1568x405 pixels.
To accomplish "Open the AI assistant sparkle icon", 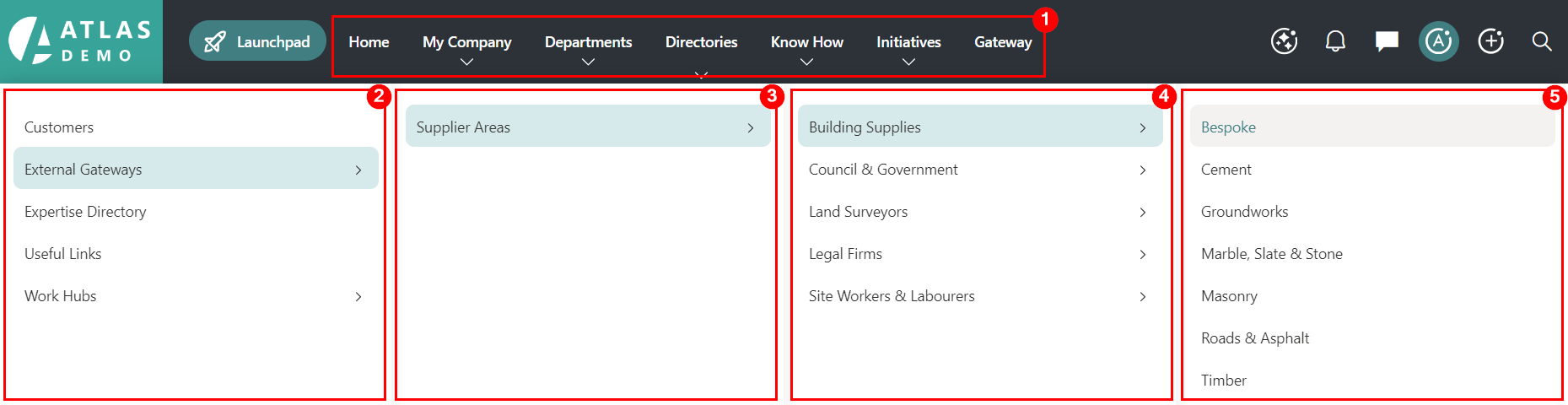I will coord(1284,41).
